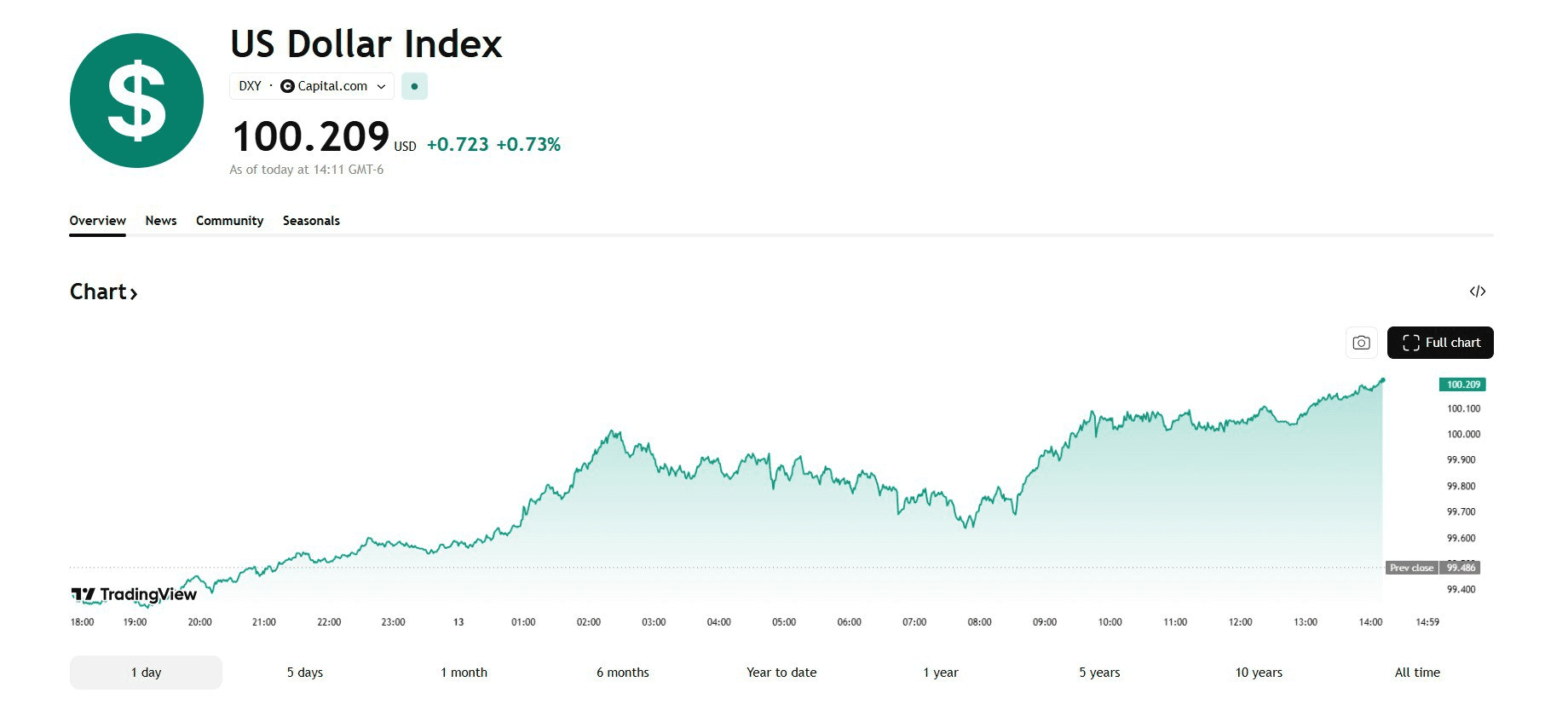This screenshot has height=722, width=1568.
Task: Expand the Chart section heading
Action: (103, 292)
